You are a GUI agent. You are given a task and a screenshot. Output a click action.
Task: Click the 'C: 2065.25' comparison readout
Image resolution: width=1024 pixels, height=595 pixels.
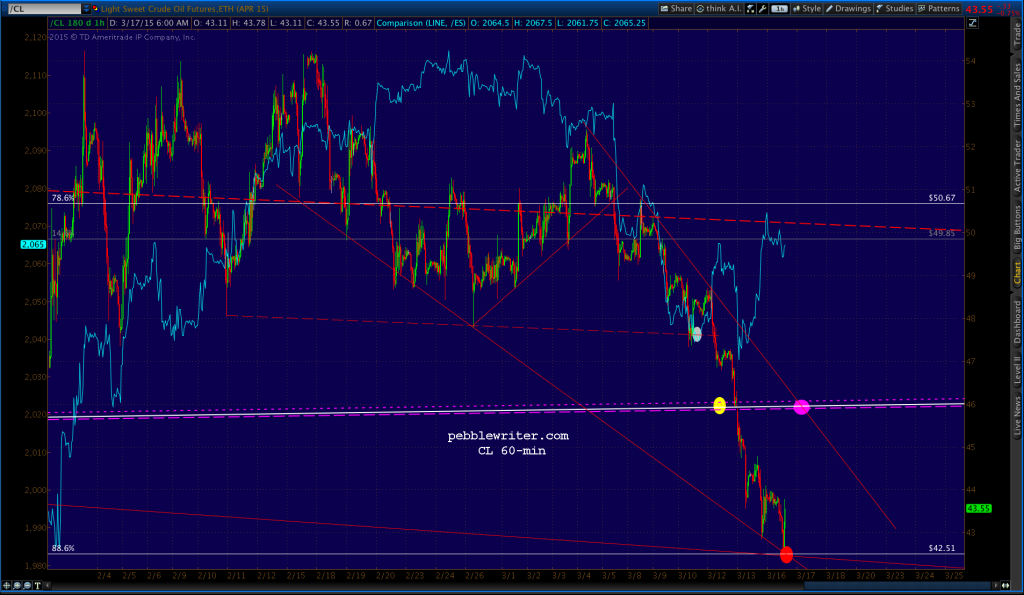pyautogui.click(x=624, y=23)
